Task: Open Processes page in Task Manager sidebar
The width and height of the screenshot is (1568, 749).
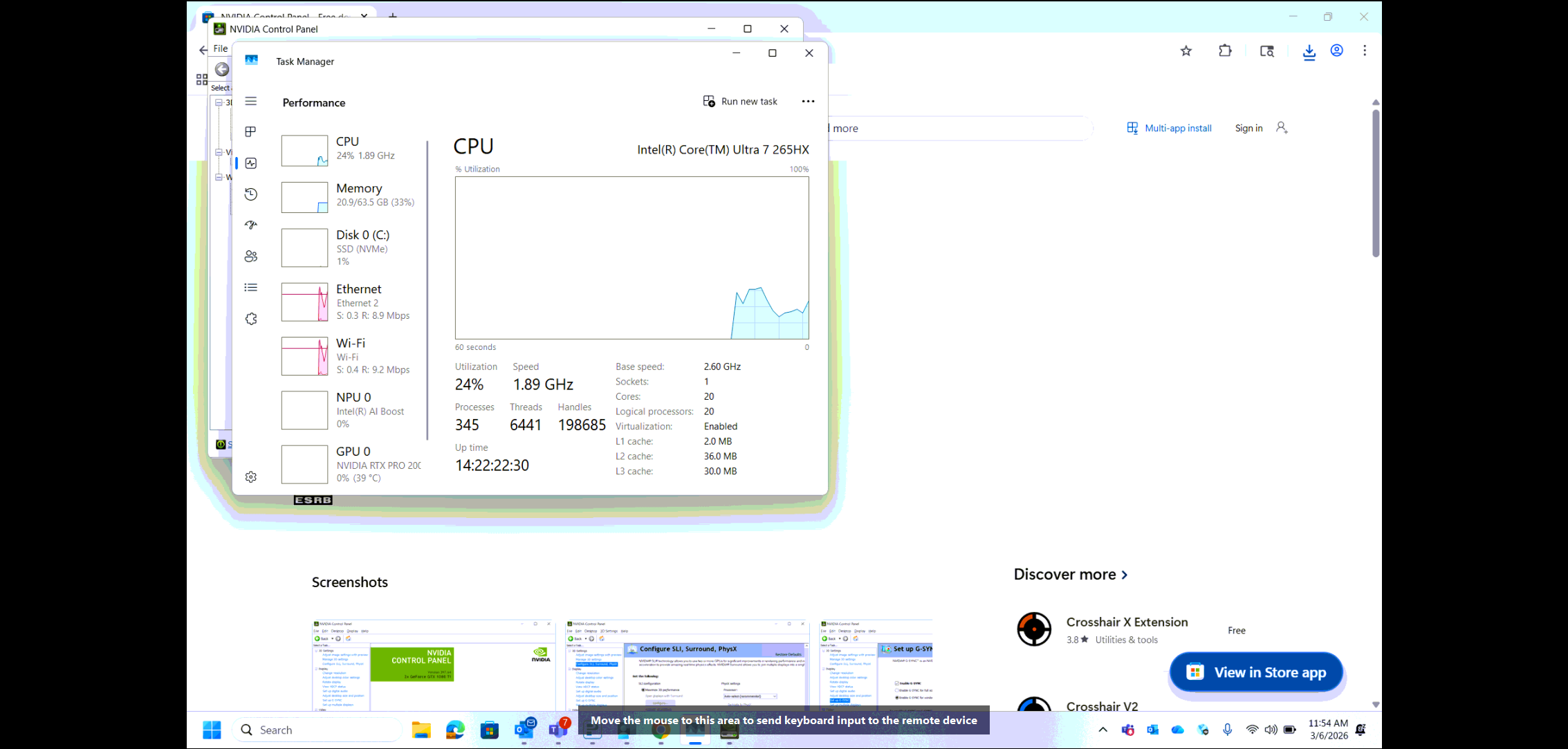Action: click(x=251, y=131)
